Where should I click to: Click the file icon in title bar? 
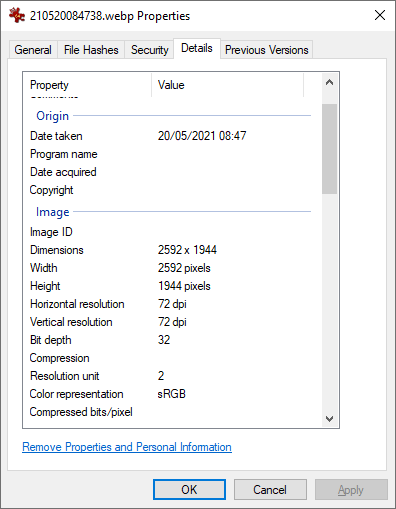tap(17, 15)
